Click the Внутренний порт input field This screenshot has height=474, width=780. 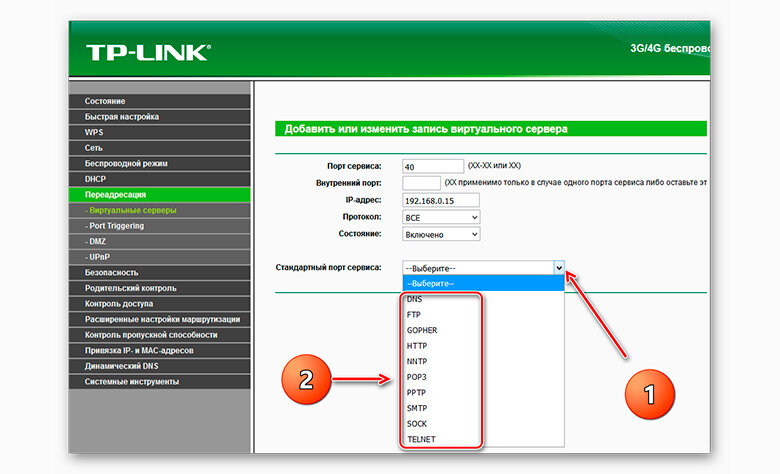click(x=421, y=183)
